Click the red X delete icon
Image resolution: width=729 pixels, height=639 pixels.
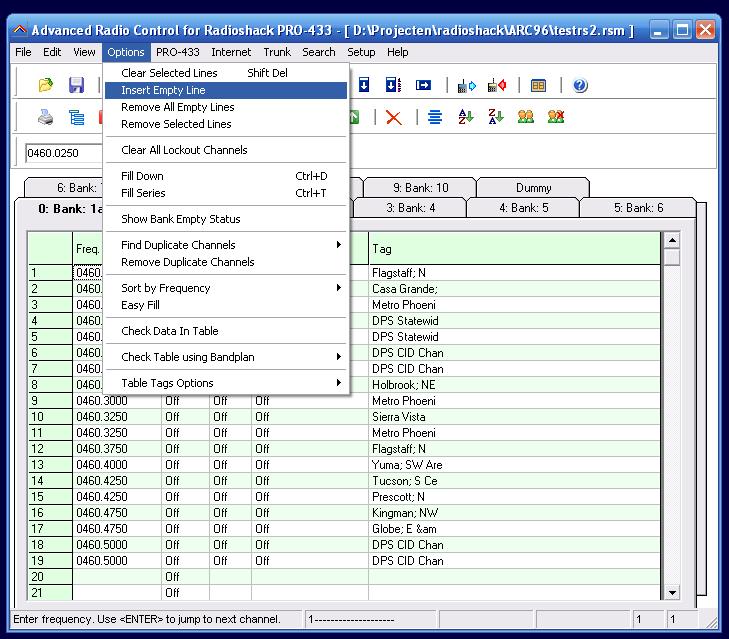[394, 117]
